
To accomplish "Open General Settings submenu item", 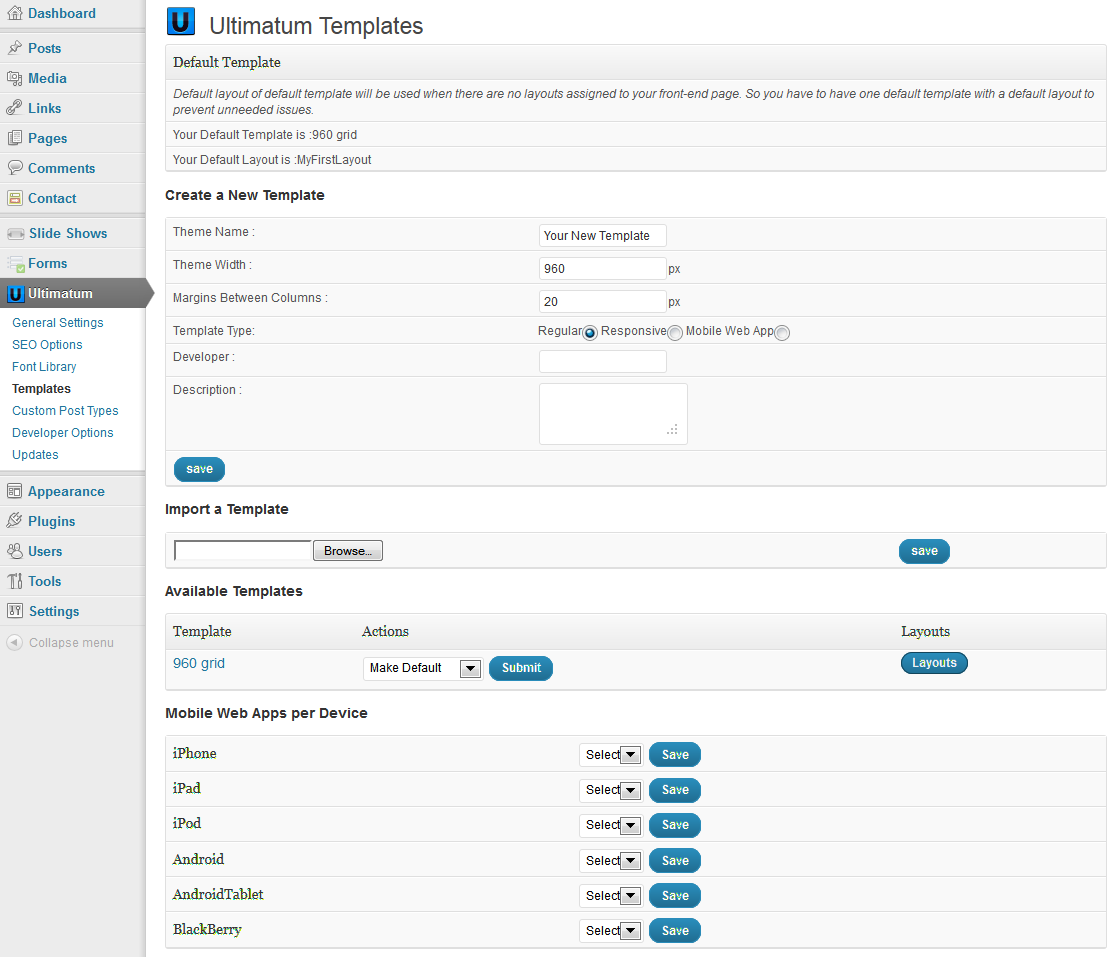I will coord(58,323).
